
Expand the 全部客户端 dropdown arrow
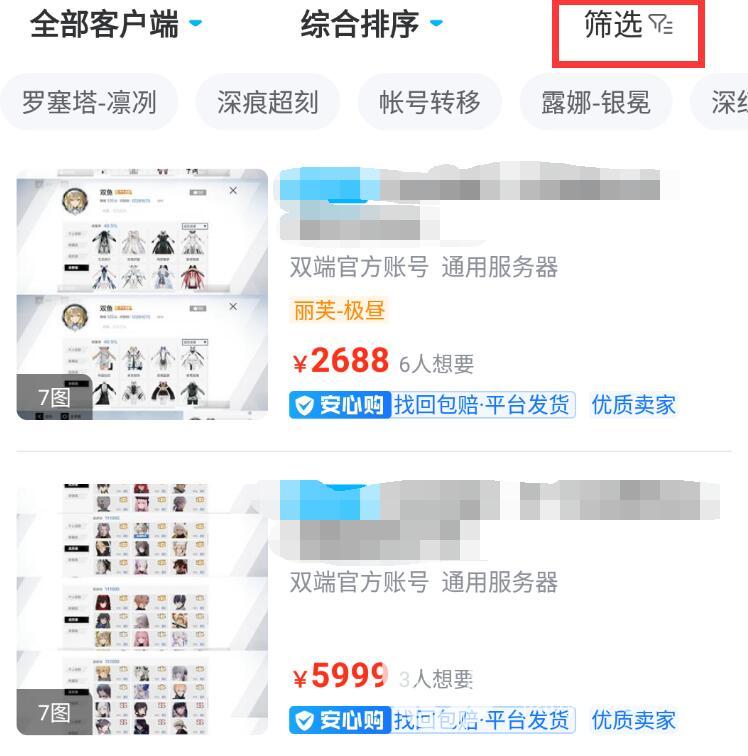195,23
